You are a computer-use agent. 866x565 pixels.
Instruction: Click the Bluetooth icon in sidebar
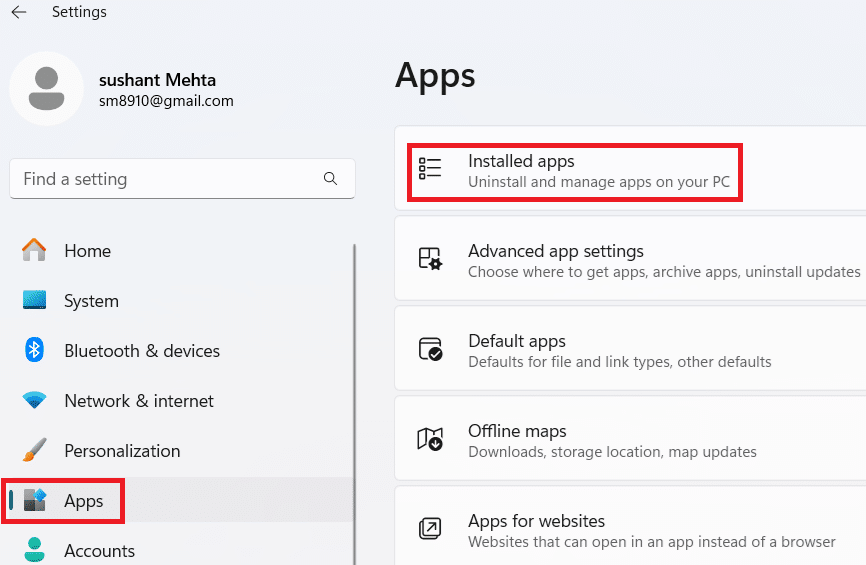click(x=35, y=350)
